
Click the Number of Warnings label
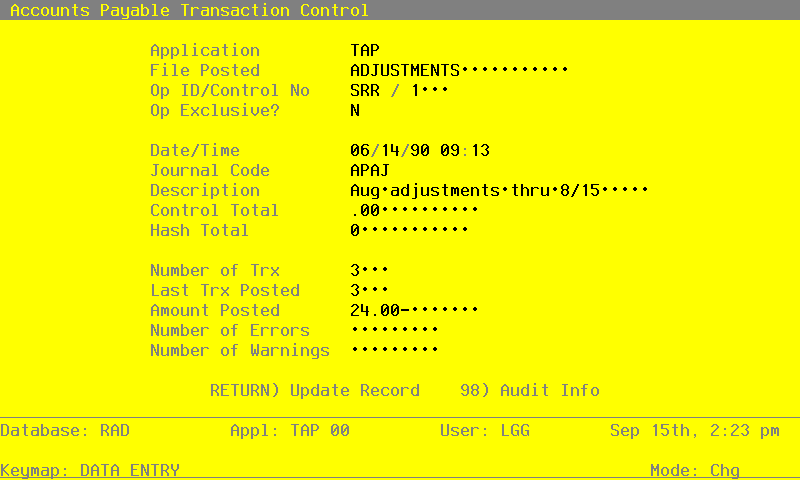240,350
